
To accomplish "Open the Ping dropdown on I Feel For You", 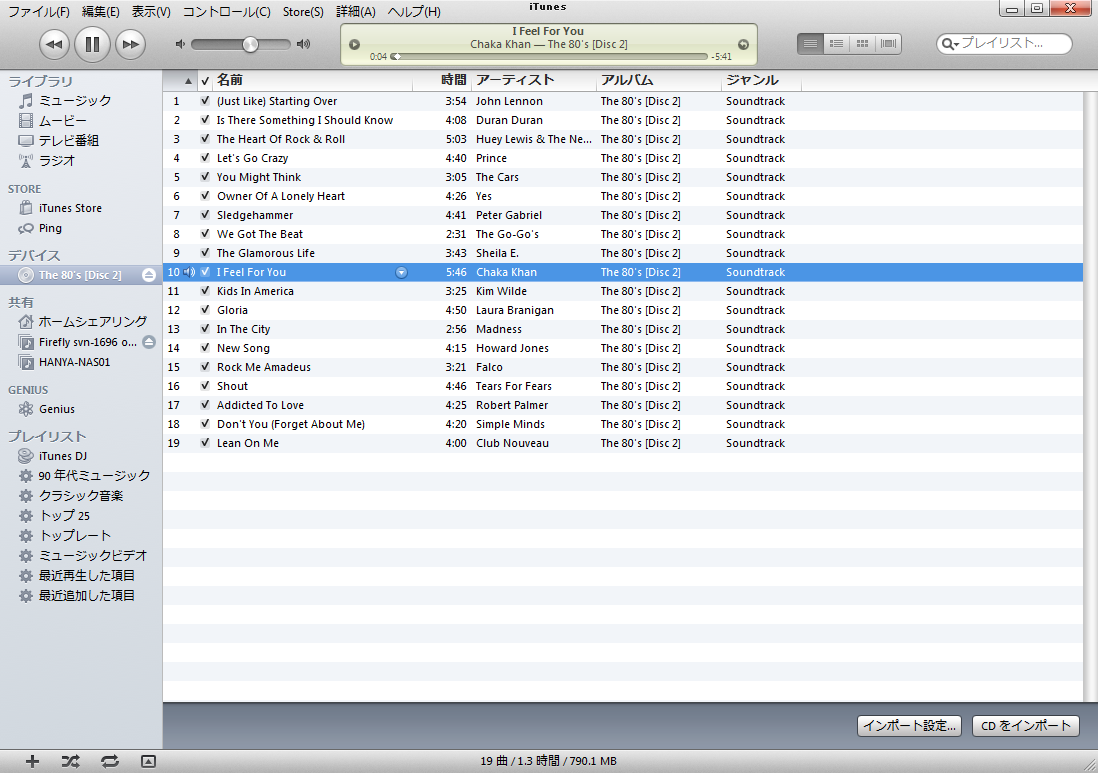I will tap(401, 272).
